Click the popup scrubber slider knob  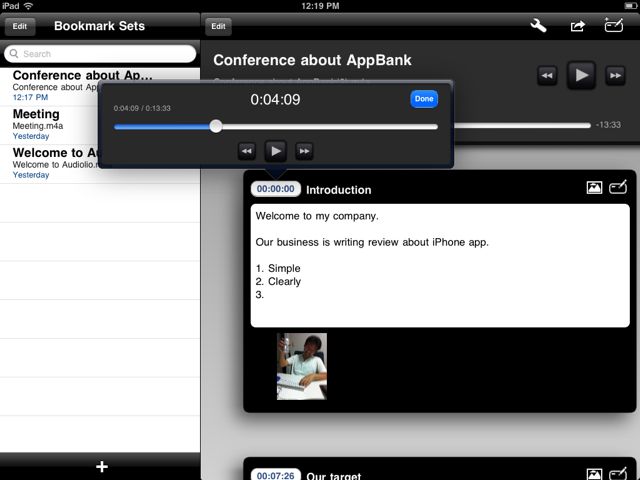coord(216,127)
